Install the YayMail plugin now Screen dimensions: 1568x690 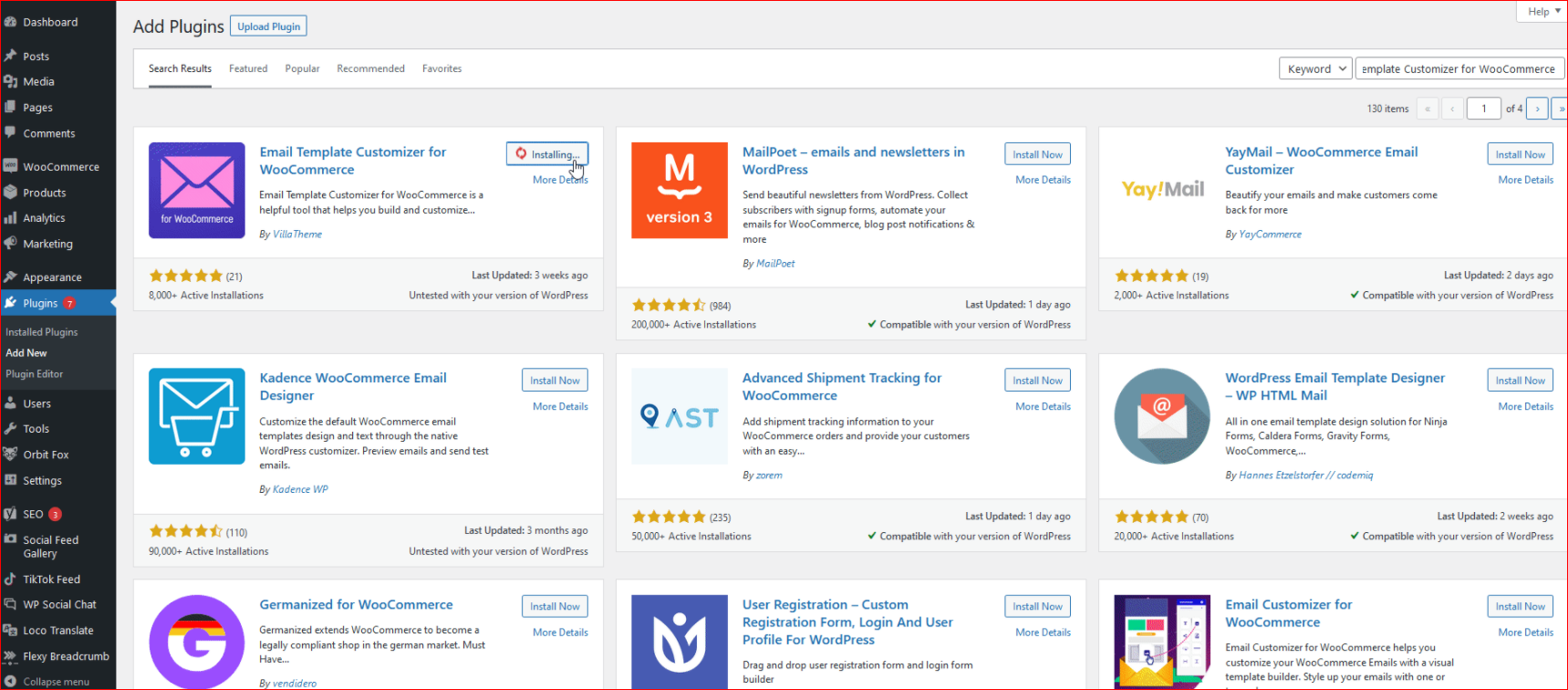coord(1520,154)
